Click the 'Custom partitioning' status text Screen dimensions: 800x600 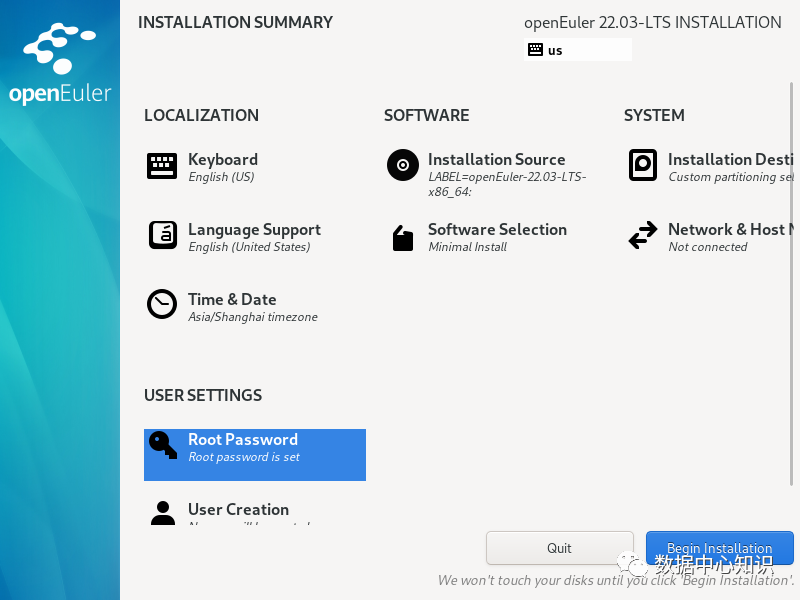[731, 177]
